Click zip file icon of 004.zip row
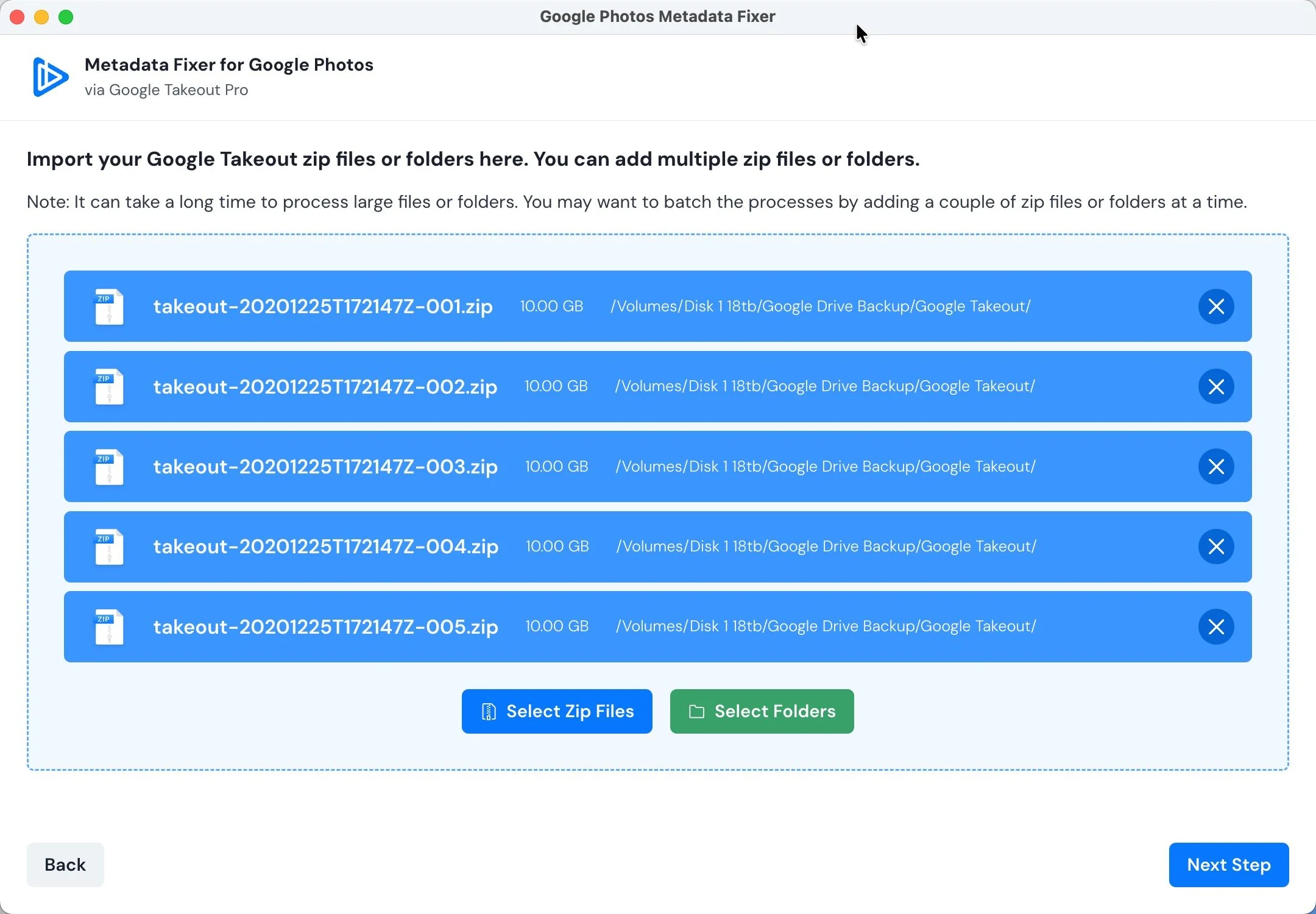 (109, 547)
